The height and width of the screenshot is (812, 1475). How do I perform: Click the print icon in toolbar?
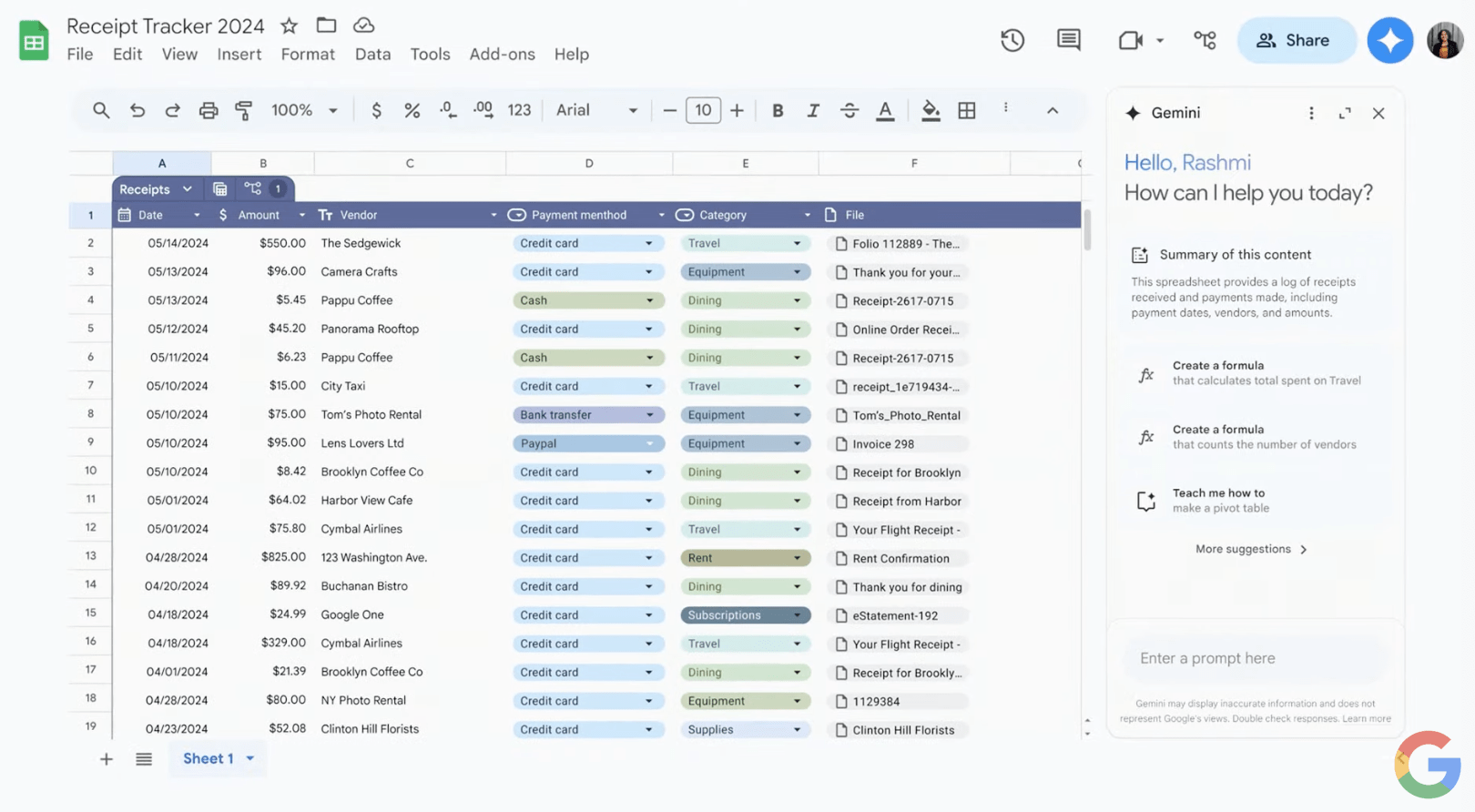209,110
